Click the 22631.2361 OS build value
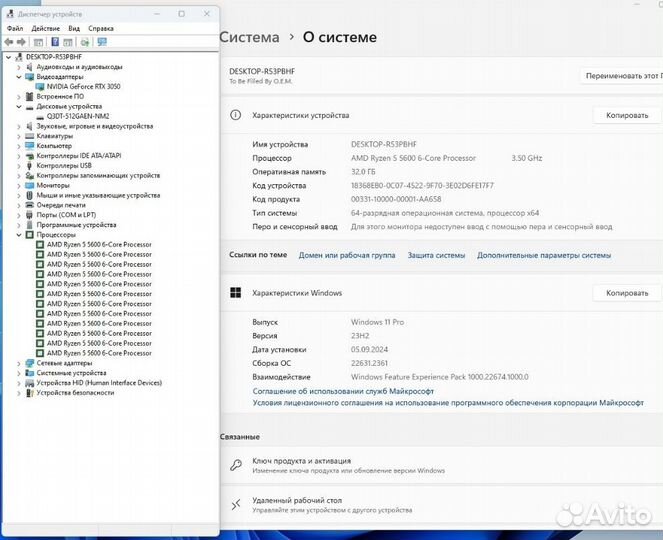Screen dimensions: 663x540 [x=369, y=363]
